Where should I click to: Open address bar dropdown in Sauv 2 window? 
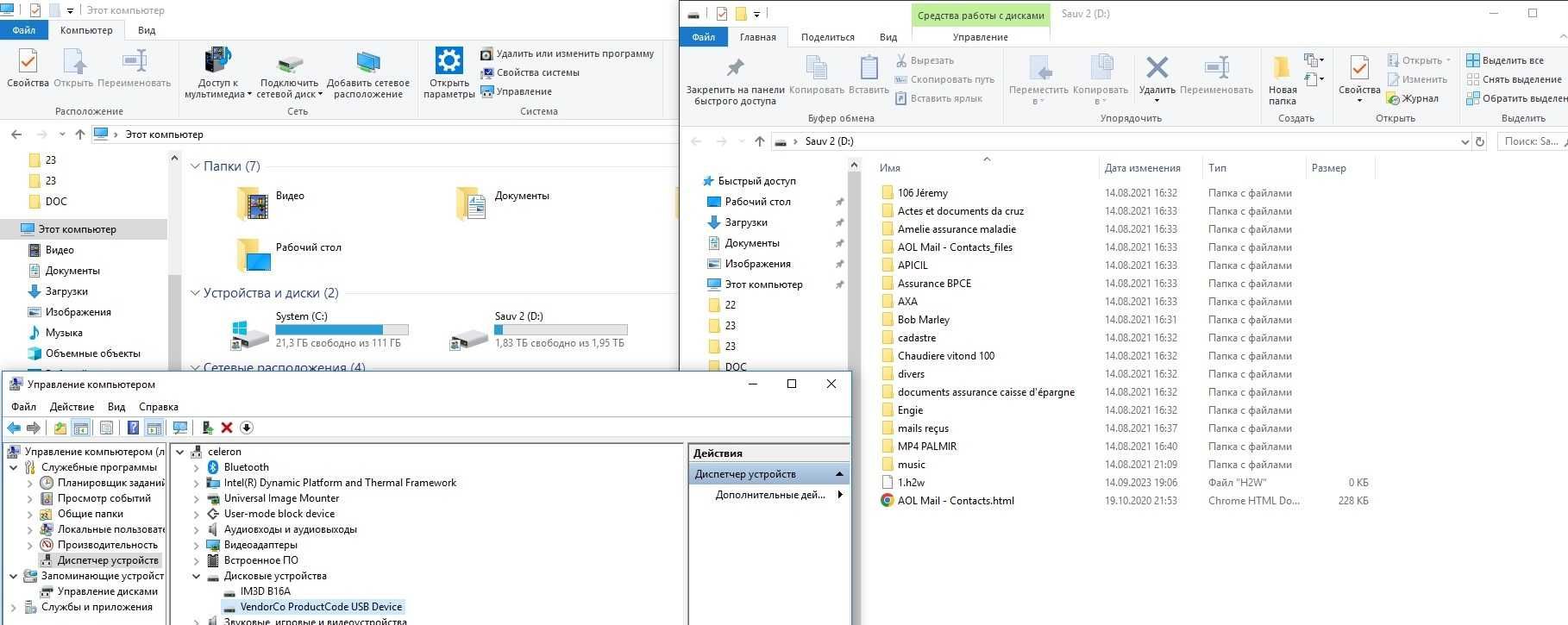point(1465,141)
